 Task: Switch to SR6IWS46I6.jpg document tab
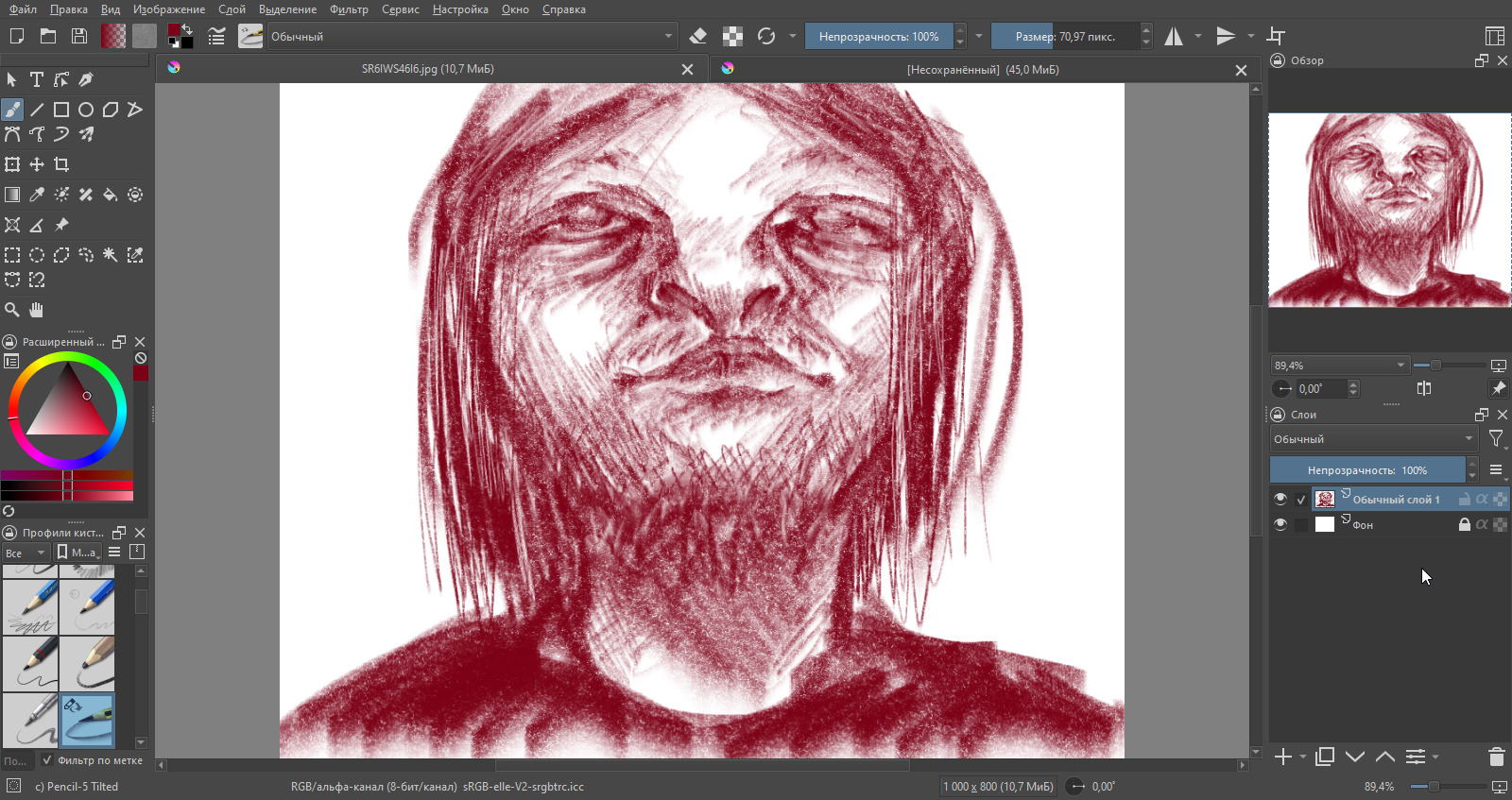click(x=427, y=69)
